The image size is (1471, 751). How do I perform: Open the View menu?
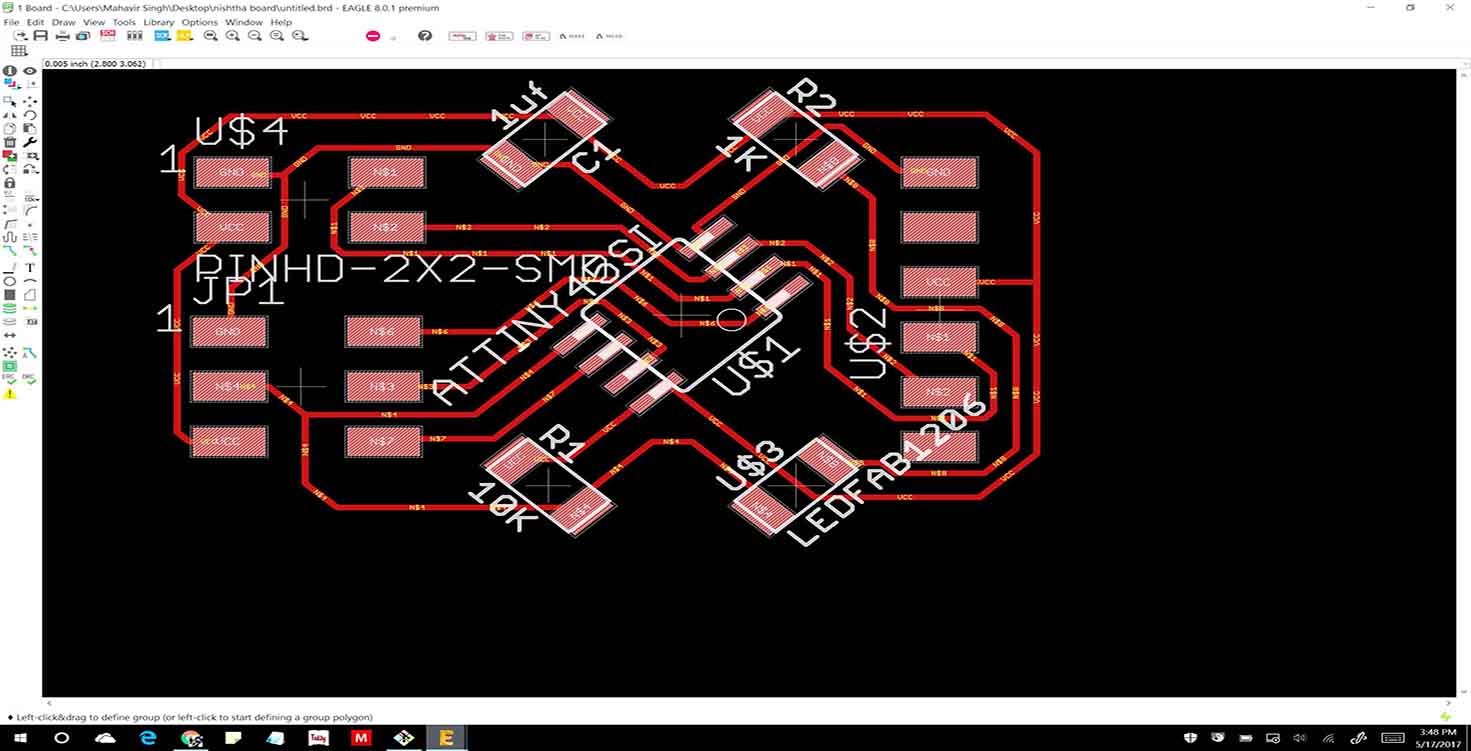pos(94,22)
